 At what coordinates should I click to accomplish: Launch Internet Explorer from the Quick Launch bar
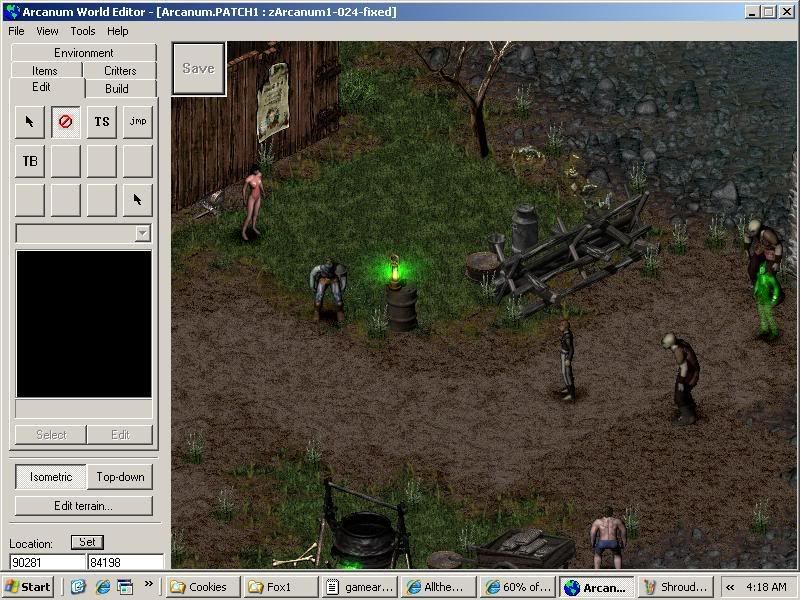103,587
